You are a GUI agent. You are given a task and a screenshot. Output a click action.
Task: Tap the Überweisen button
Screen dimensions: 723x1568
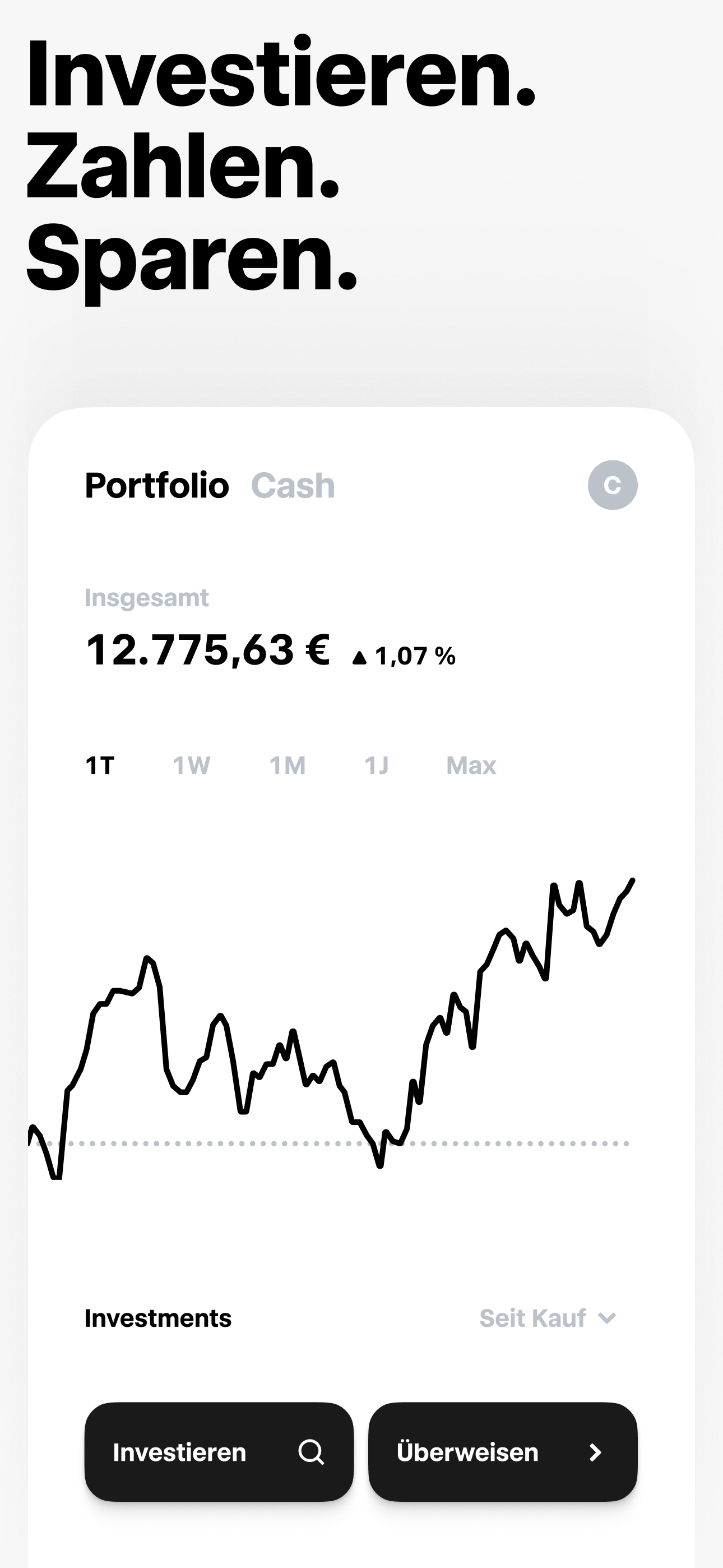(503, 1452)
